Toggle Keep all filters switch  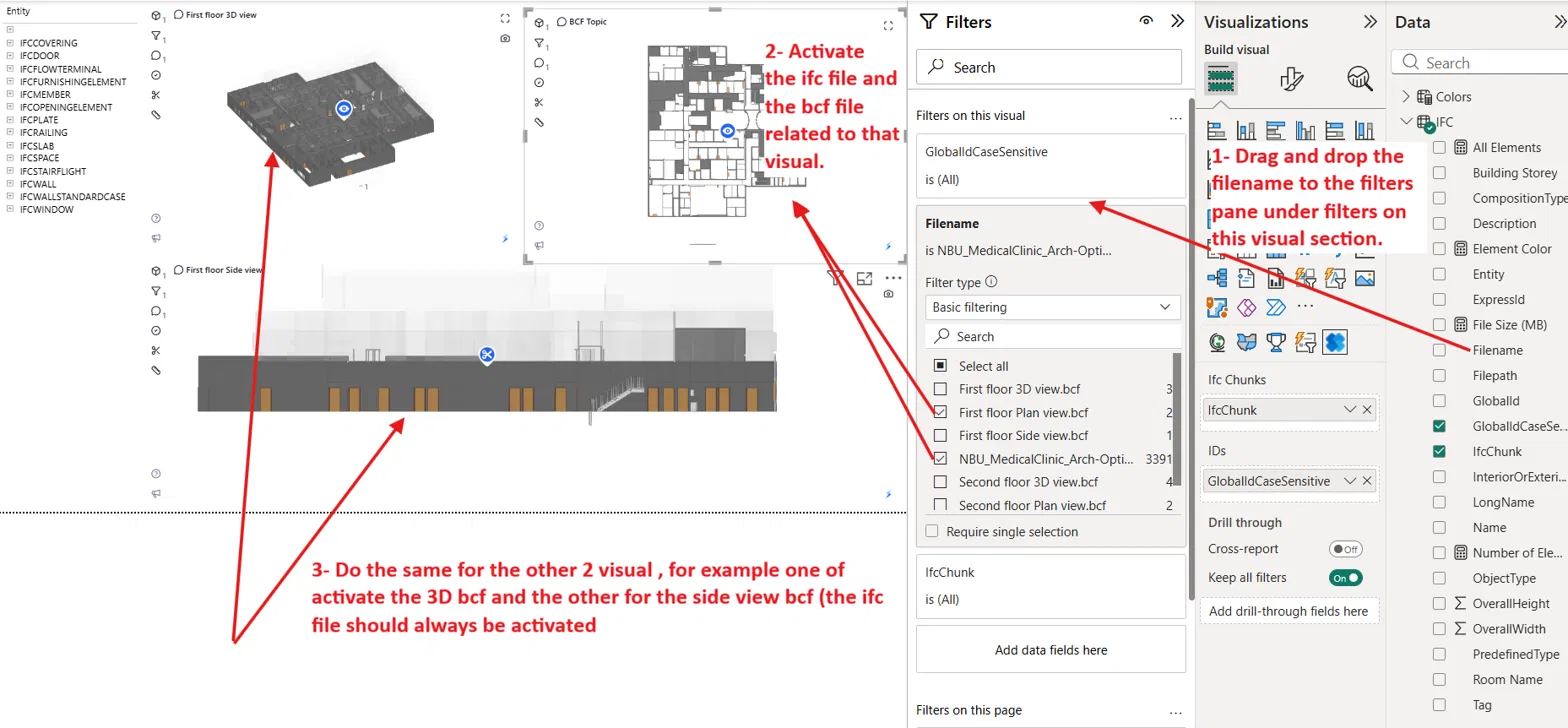pos(1345,577)
